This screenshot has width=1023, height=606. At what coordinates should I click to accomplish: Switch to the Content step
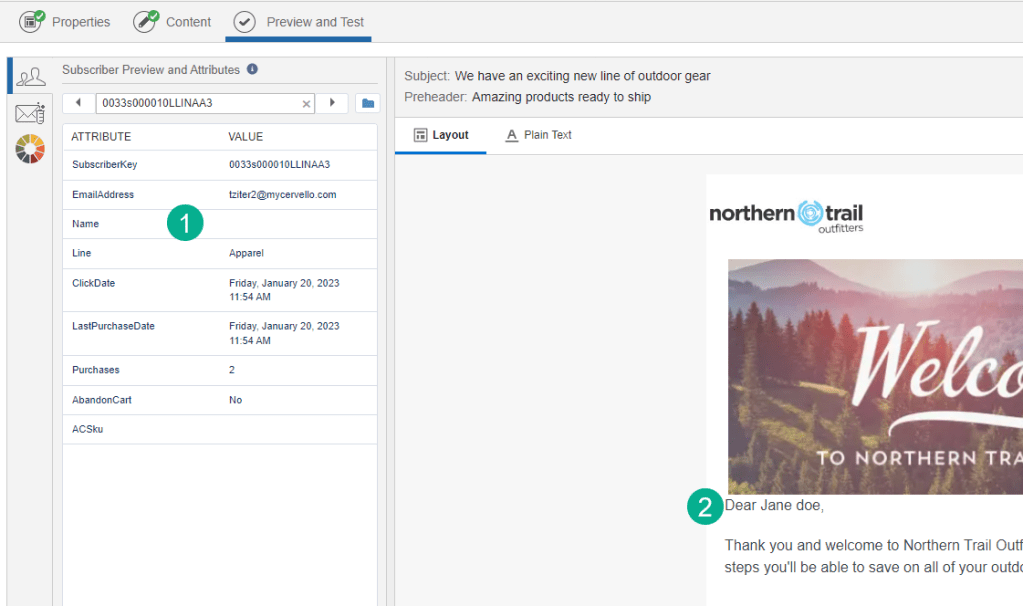pyautogui.click(x=173, y=21)
